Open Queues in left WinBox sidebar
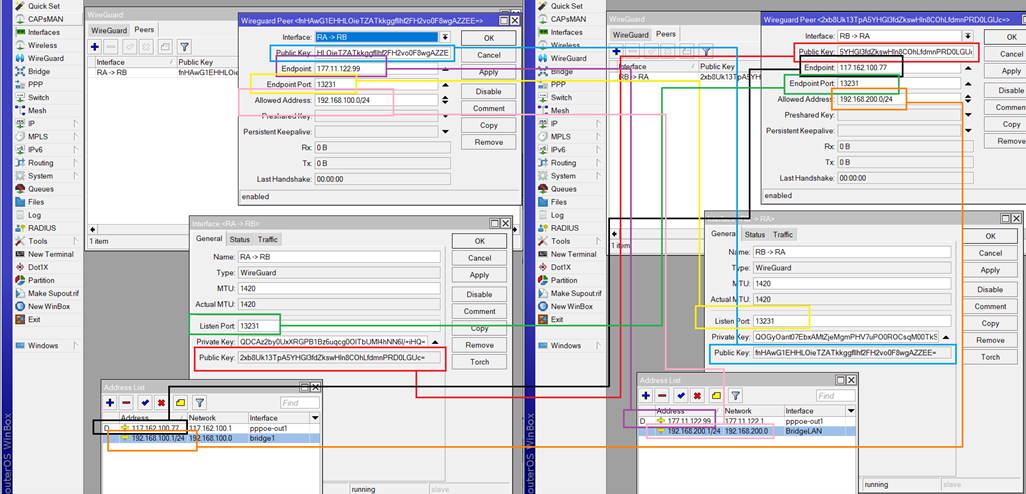Screen dimensions: 1026x494 coord(43,189)
